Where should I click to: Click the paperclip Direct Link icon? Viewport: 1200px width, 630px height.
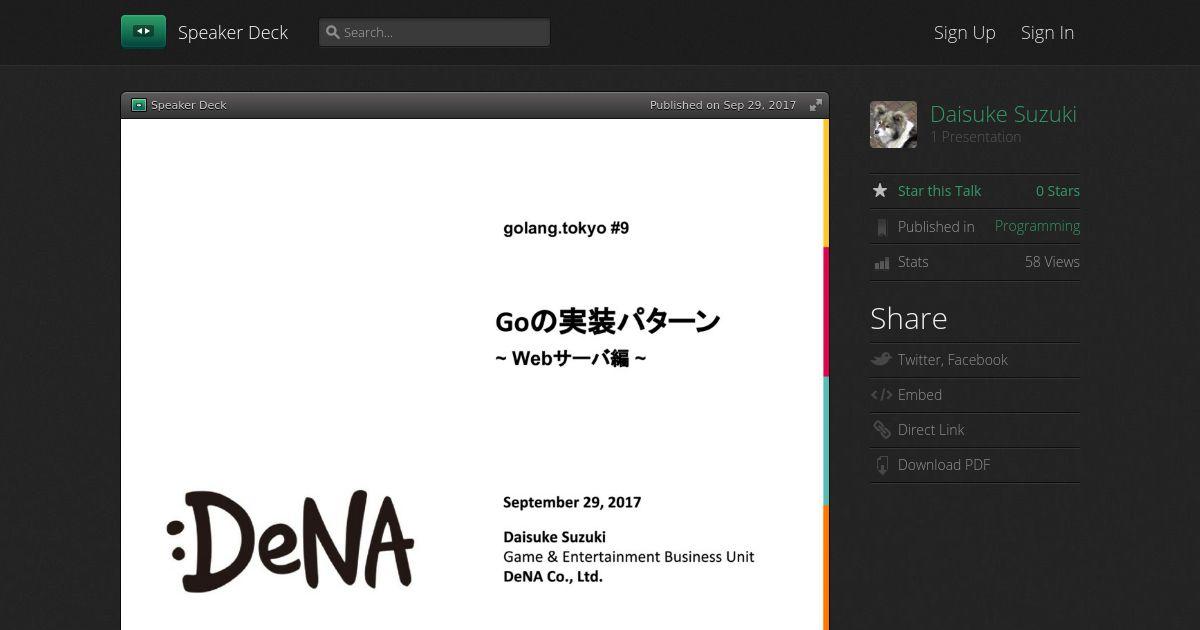881,430
